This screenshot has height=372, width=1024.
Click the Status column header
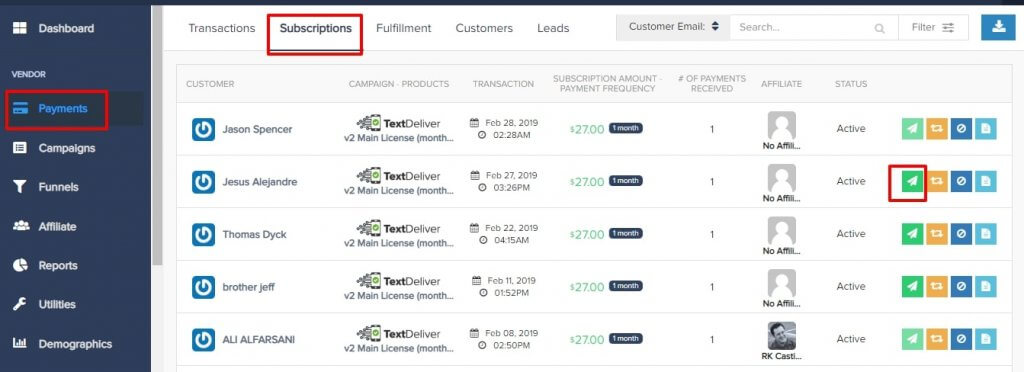[x=851, y=84]
